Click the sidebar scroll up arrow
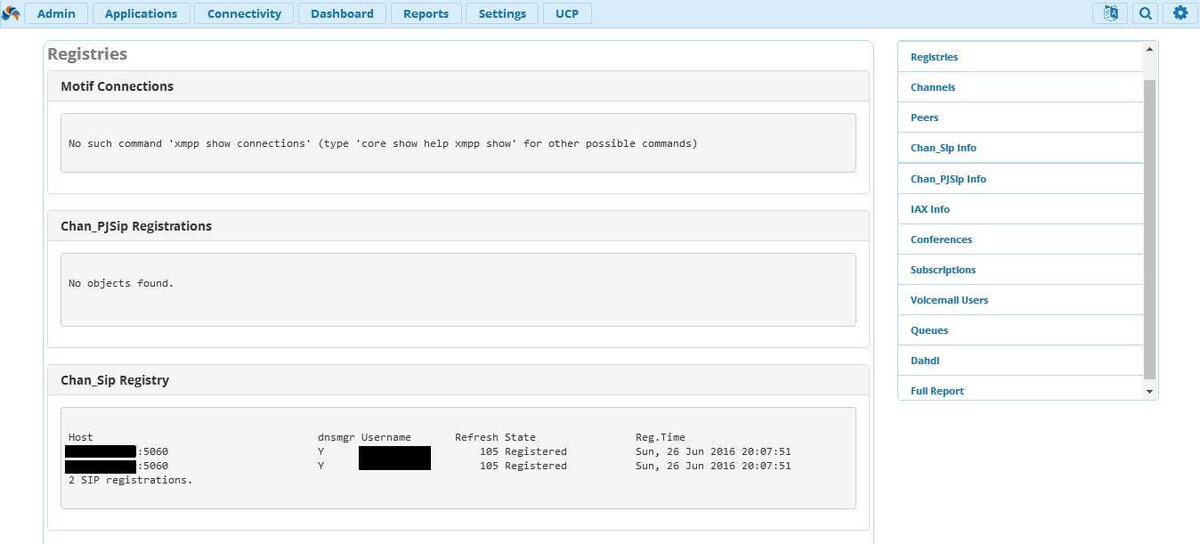 pyautogui.click(x=1149, y=48)
